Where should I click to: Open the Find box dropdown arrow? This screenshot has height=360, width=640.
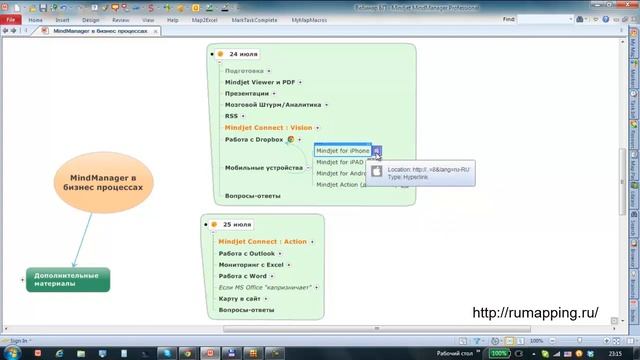coord(571,19)
